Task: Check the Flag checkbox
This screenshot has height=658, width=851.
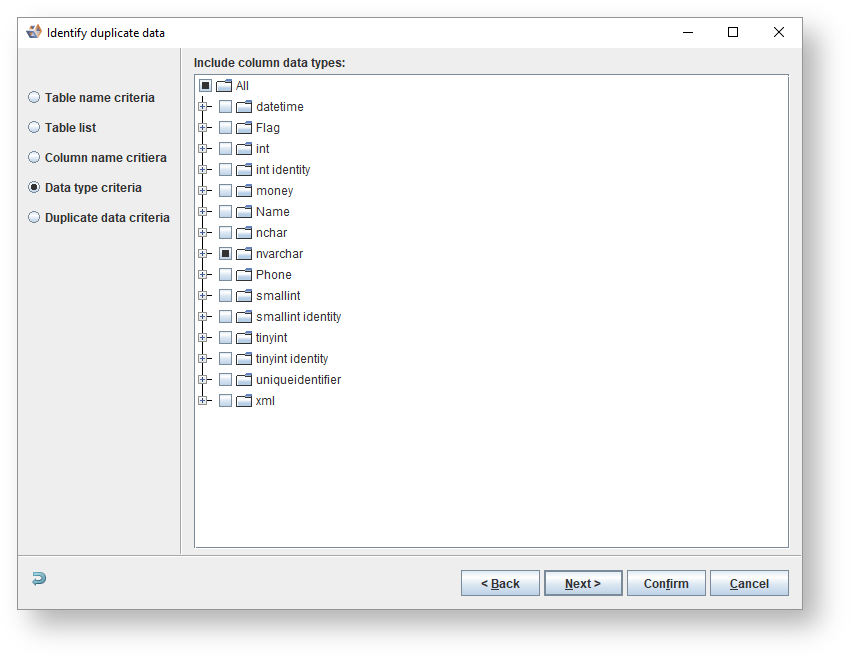Action: [225, 128]
